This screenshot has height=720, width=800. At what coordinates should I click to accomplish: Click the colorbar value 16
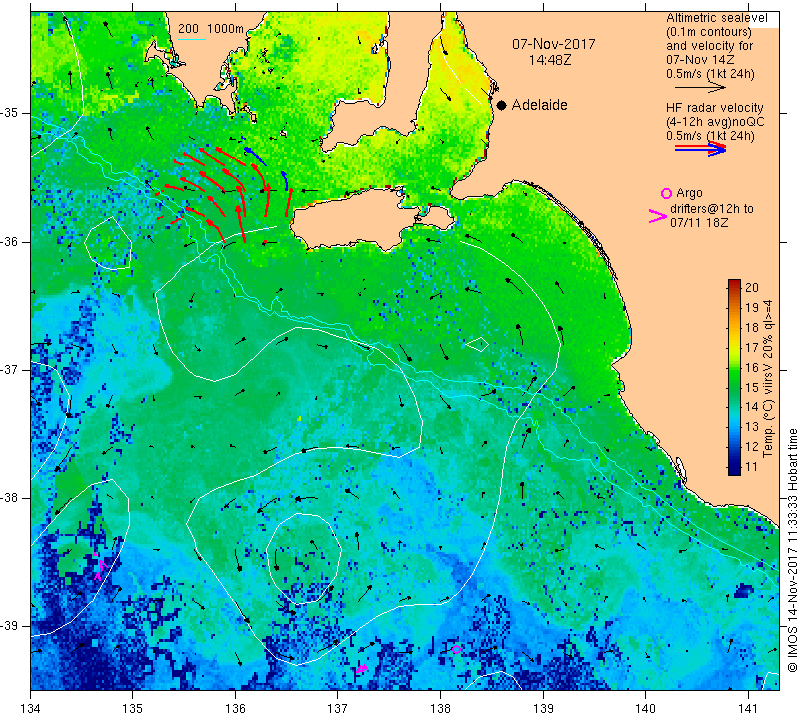(x=752, y=367)
